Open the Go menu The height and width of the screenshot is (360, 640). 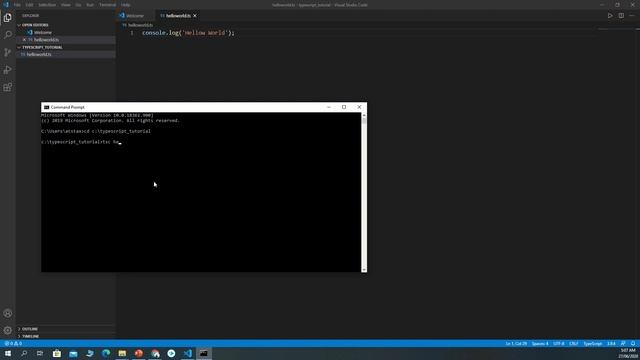point(78,5)
